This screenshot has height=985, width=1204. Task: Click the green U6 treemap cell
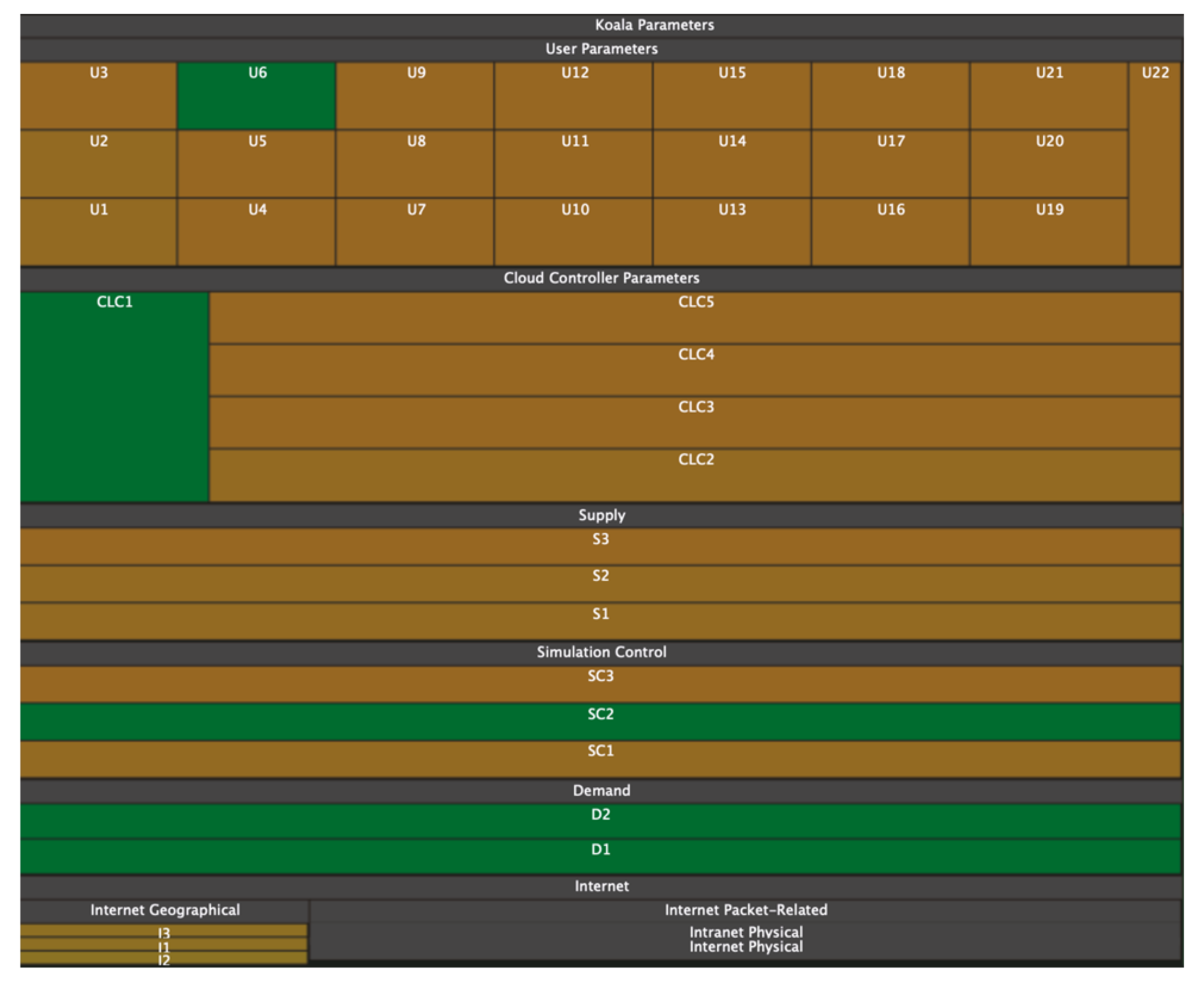pyautogui.click(x=256, y=95)
